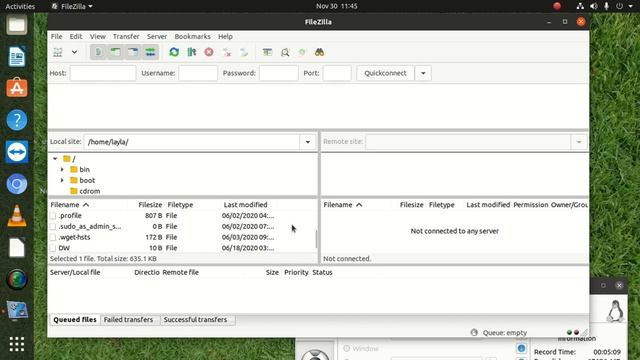Sort local files by Filesize column
Viewport: 640px width, 360px height.
point(150,205)
